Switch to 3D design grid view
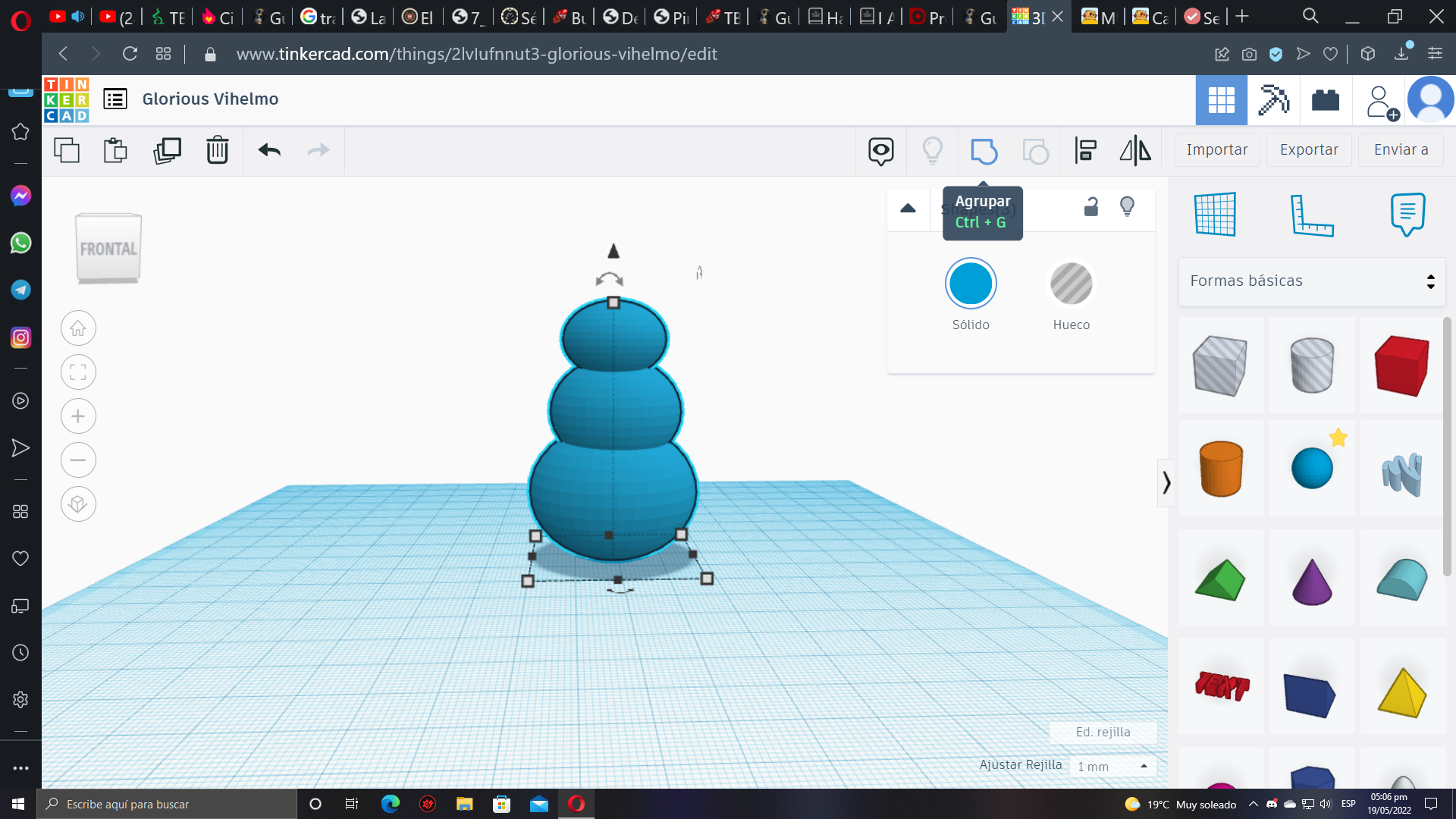This screenshot has height=819, width=1456. pyautogui.click(x=1221, y=100)
